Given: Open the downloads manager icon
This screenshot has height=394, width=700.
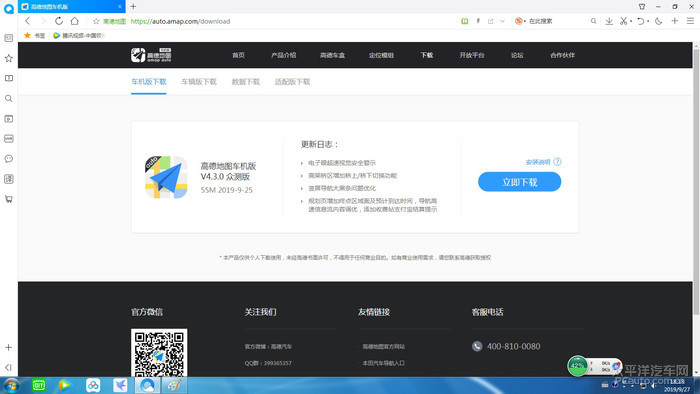Looking at the screenshot, I should pos(608,21).
